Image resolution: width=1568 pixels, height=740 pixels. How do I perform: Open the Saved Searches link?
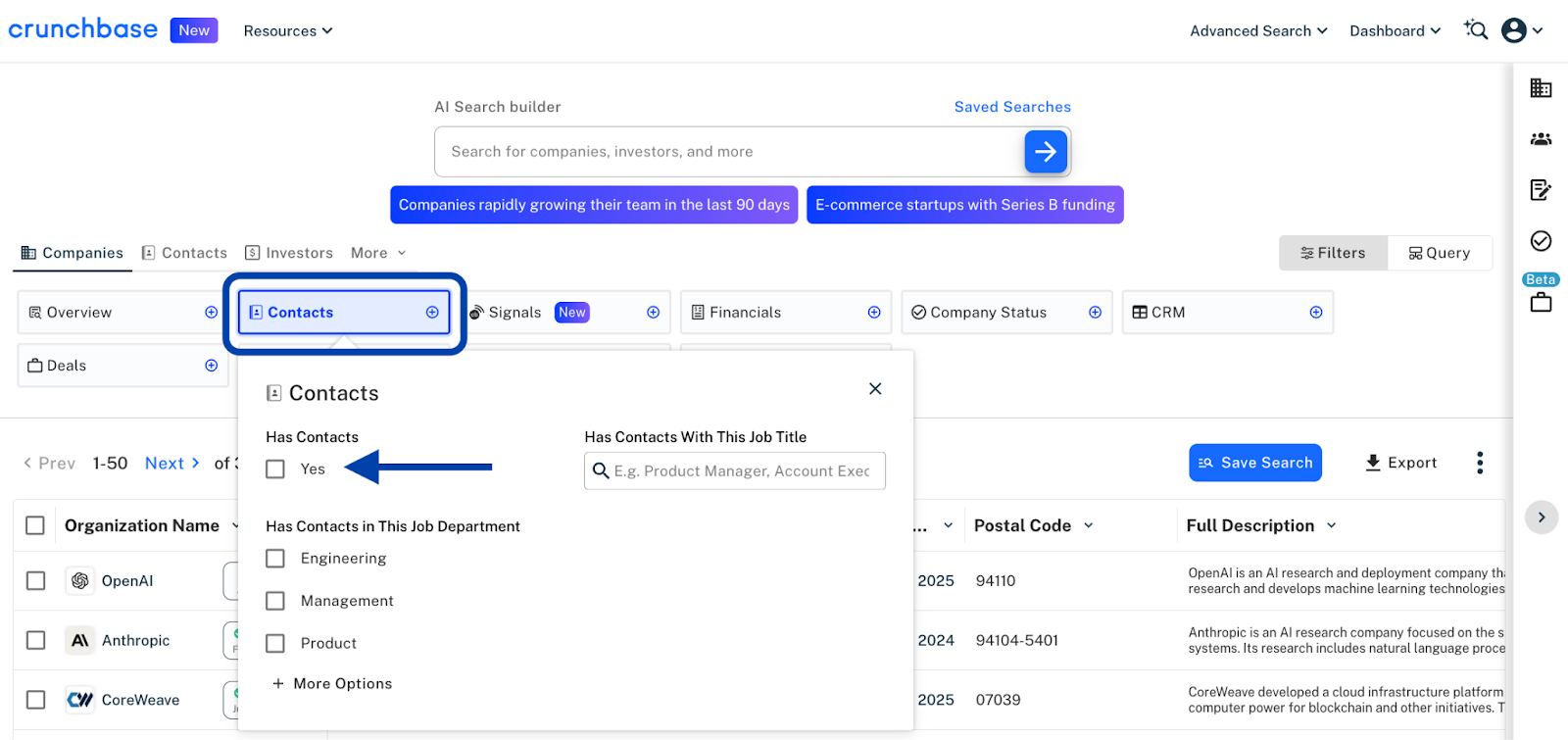[1012, 107]
